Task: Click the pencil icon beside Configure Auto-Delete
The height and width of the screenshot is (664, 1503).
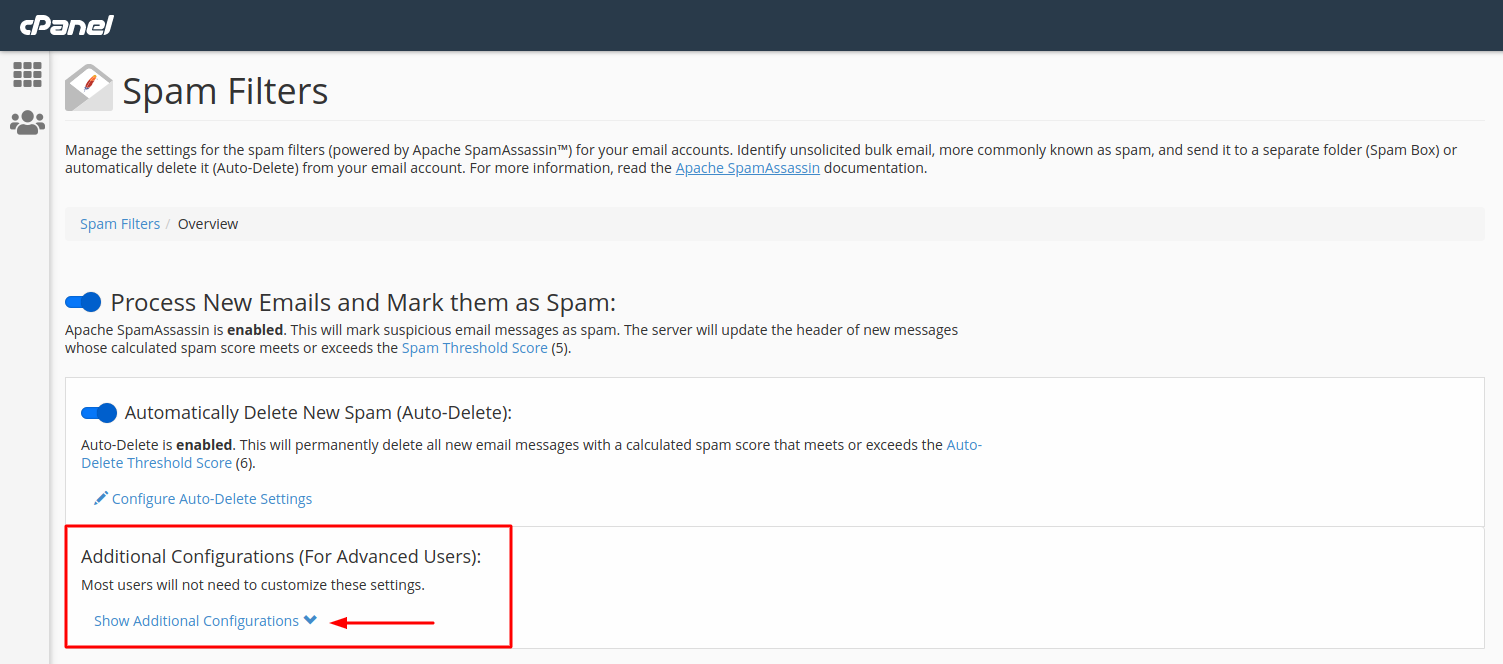Action: [x=101, y=498]
